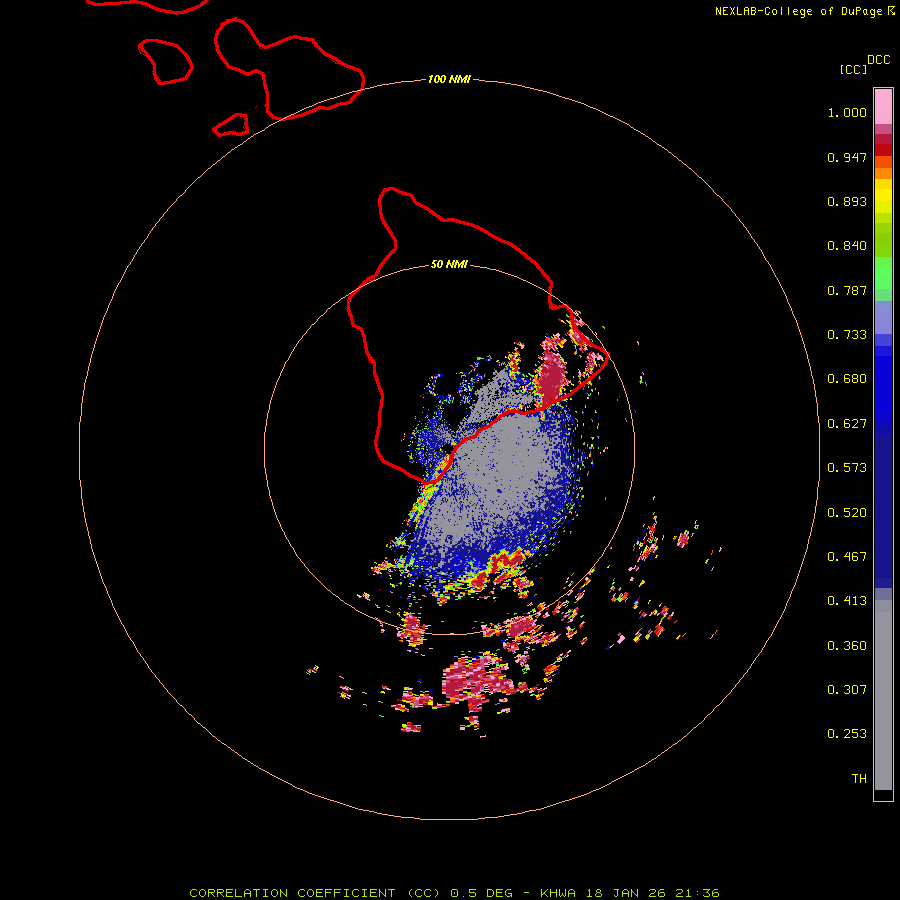Viewport: 900px width, 900px height.
Task: Select the 0.307 scale value
Action: (847, 690)
